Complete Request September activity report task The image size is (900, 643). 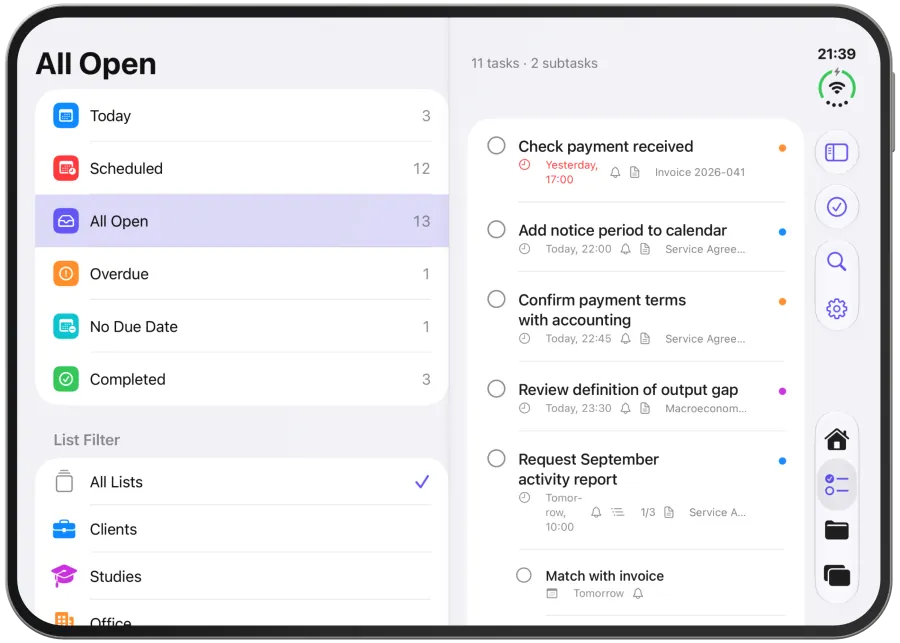click(496, 459)
